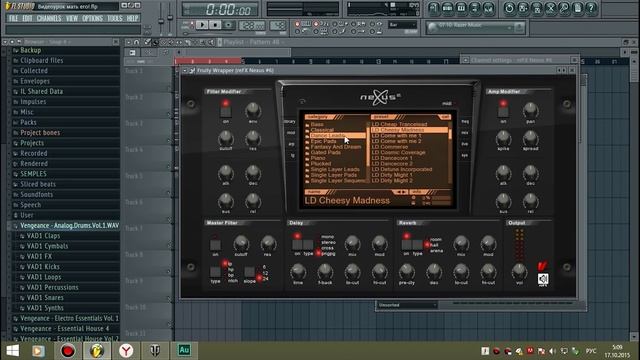Click the tempo display

(251, 25)
